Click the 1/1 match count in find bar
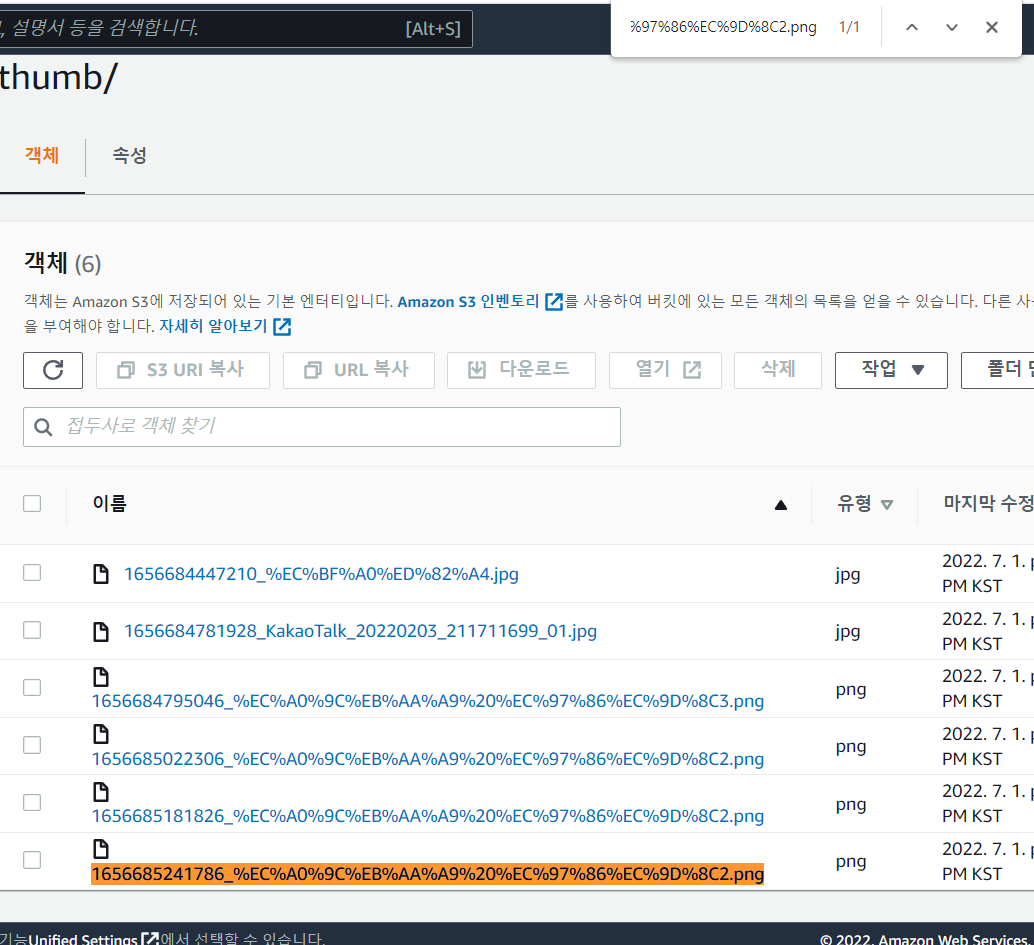1034x945 pixels. tap(849, 27)
